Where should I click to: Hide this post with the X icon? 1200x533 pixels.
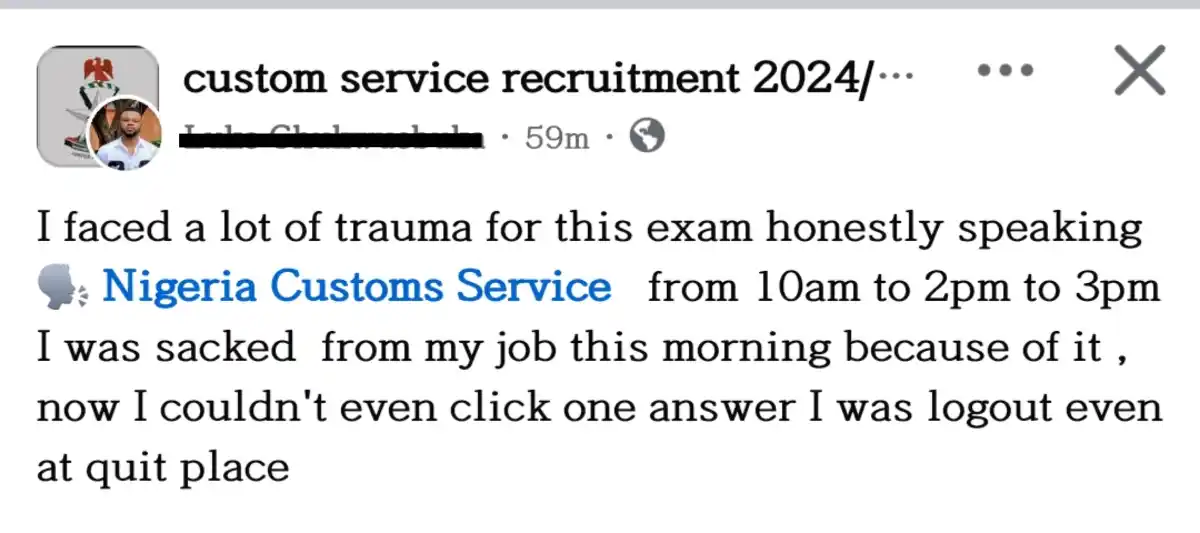pyautogui.click(x=1138, y=73)
